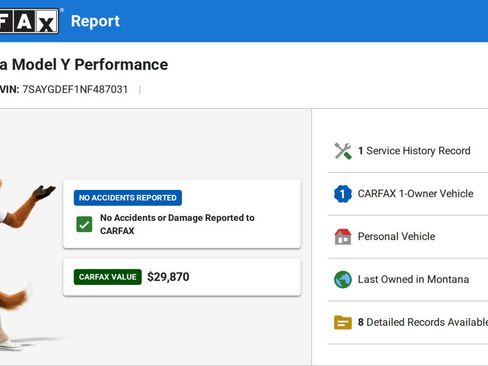Image resolution: width=488 pixels, height=366 pixels.
Task: Click the CARFAX VALUE badge
Action: 108,277
